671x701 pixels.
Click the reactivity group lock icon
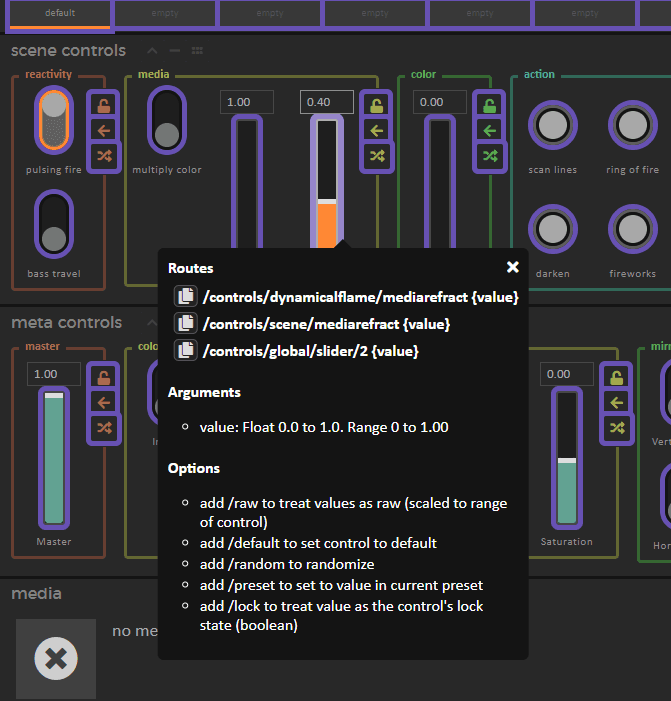click(x=104, y=104)
